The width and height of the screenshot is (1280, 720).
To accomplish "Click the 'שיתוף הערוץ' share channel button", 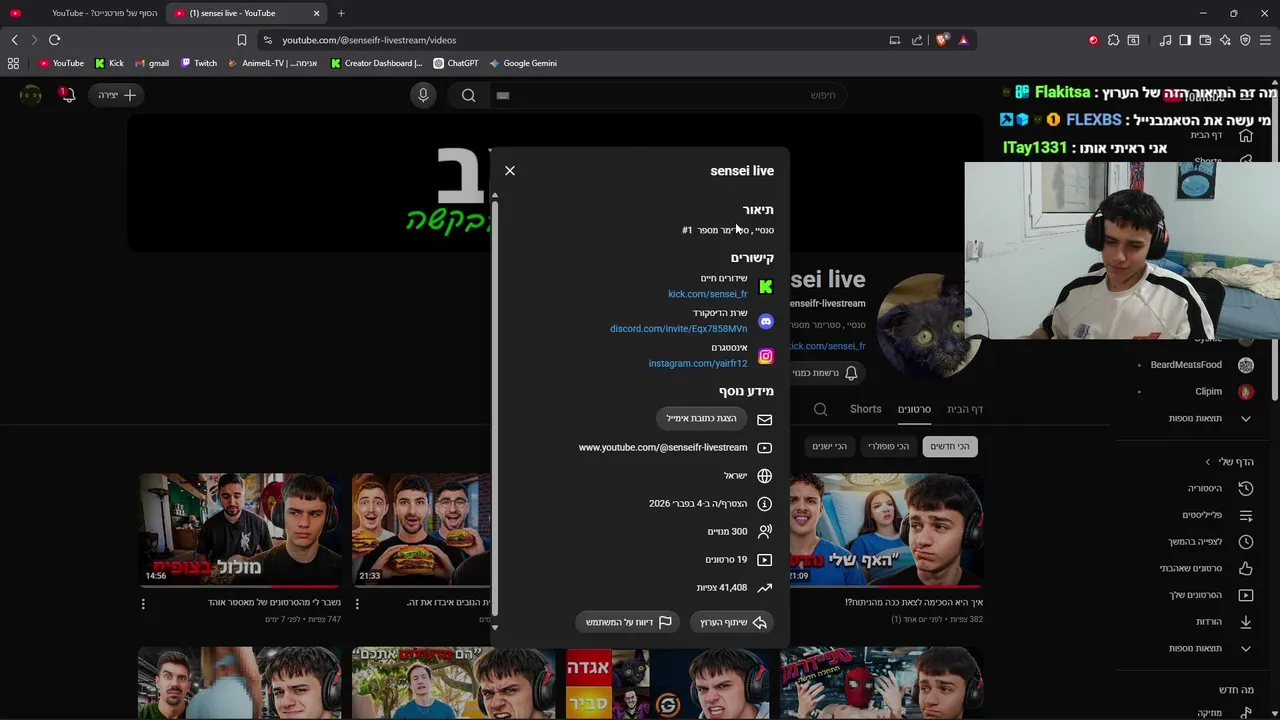I will pyautogui.click(x=732, y=622).
